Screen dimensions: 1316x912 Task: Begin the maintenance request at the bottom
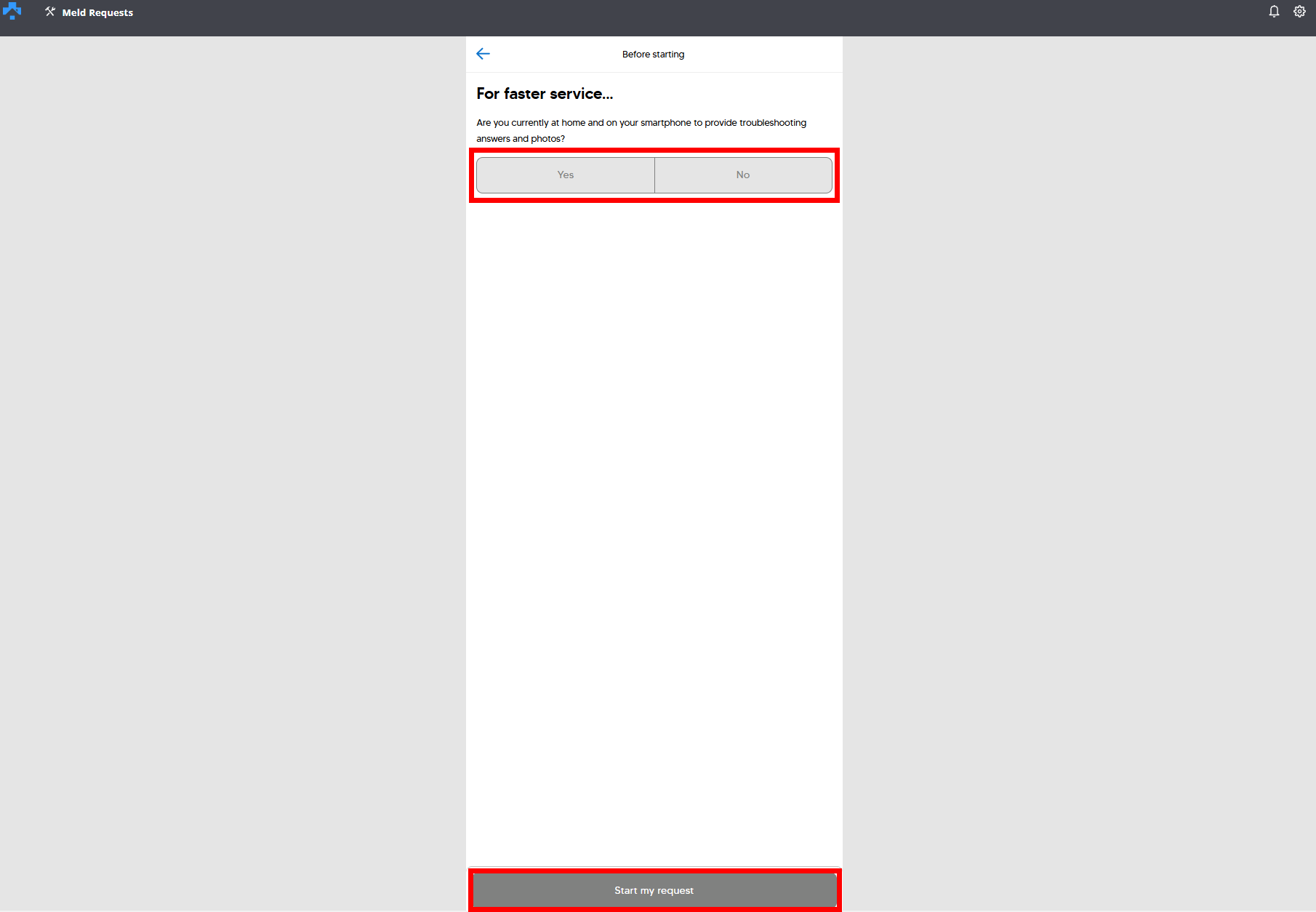click(x=654, y=890)
